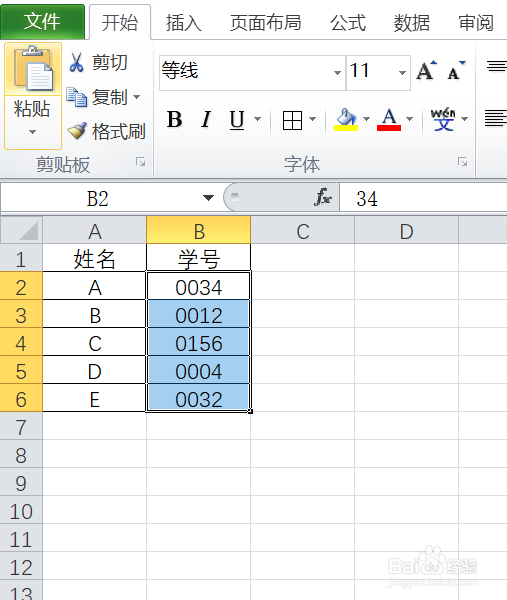Switch to the 页面布局 (Page Layout) tab

tap(266, 23)
